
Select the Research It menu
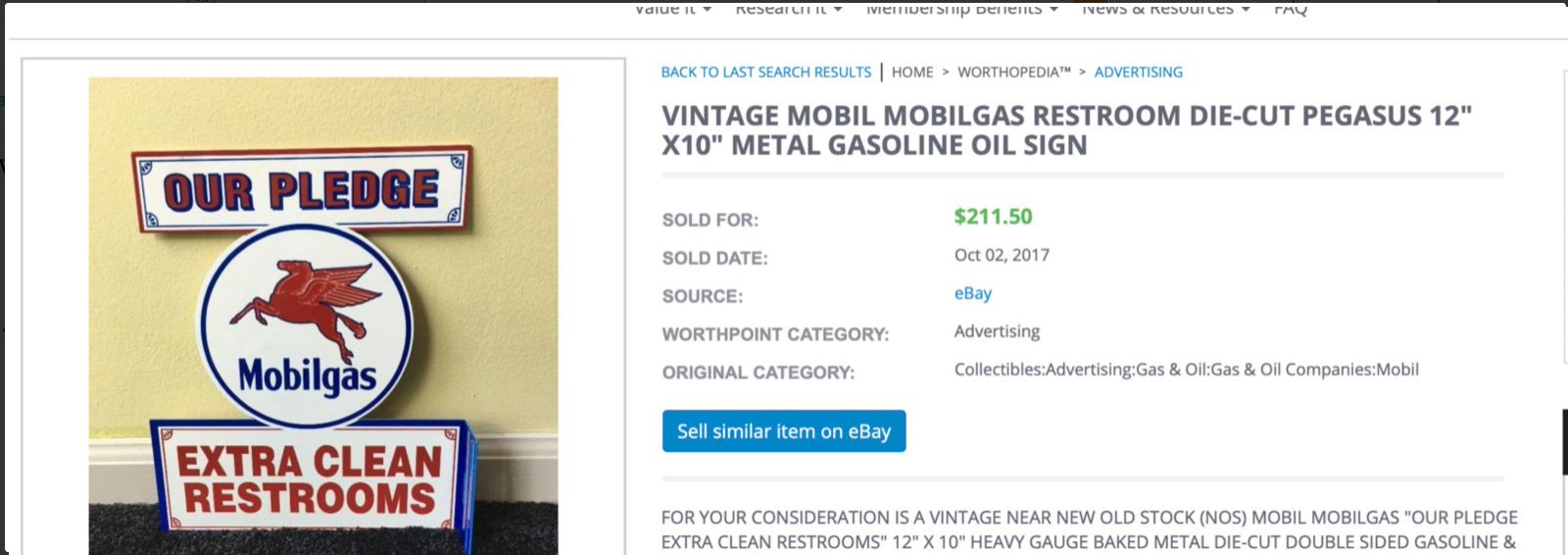781,10
